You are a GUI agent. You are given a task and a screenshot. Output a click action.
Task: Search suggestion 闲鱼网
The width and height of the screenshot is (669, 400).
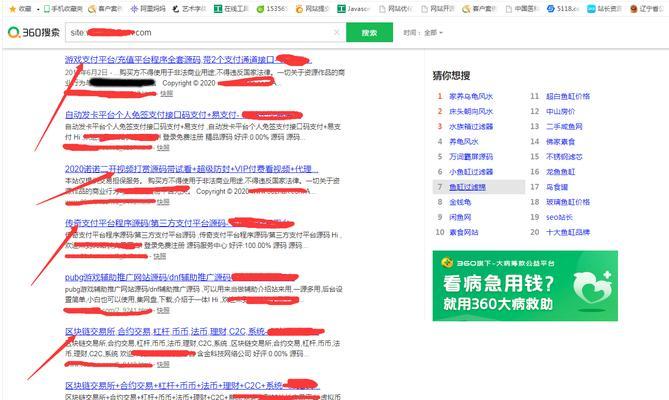click(x=460, y=217)
